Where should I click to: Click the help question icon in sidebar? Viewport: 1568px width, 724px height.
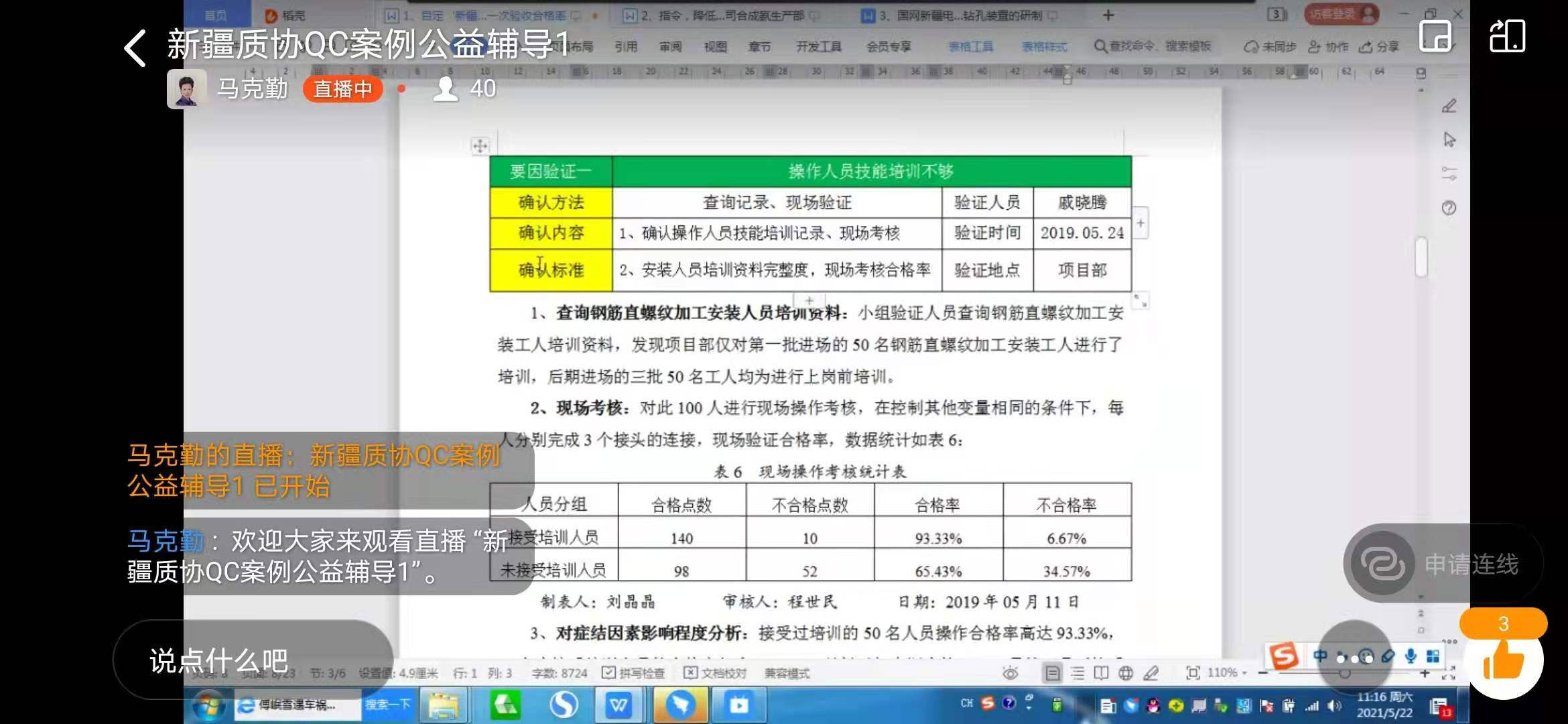coord(1449,208)
